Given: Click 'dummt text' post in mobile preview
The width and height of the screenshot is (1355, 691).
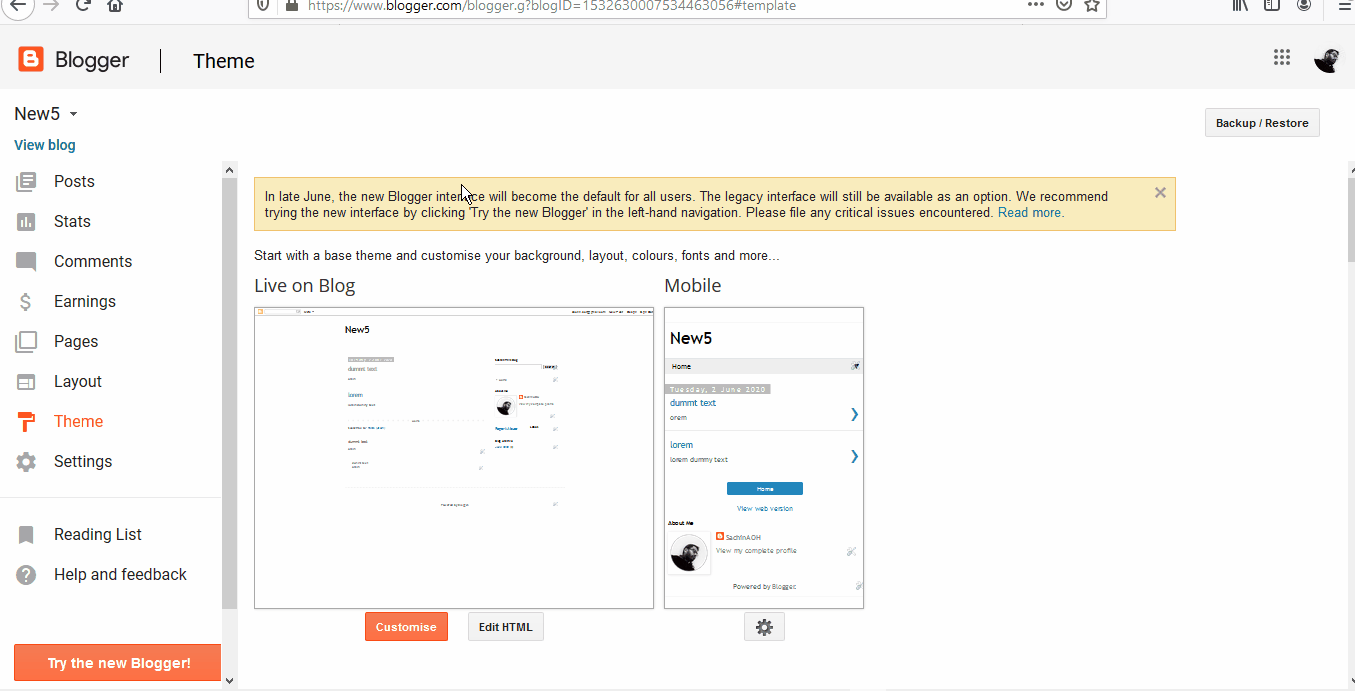Looking at the screenshot, I should (x=693, y=403).
